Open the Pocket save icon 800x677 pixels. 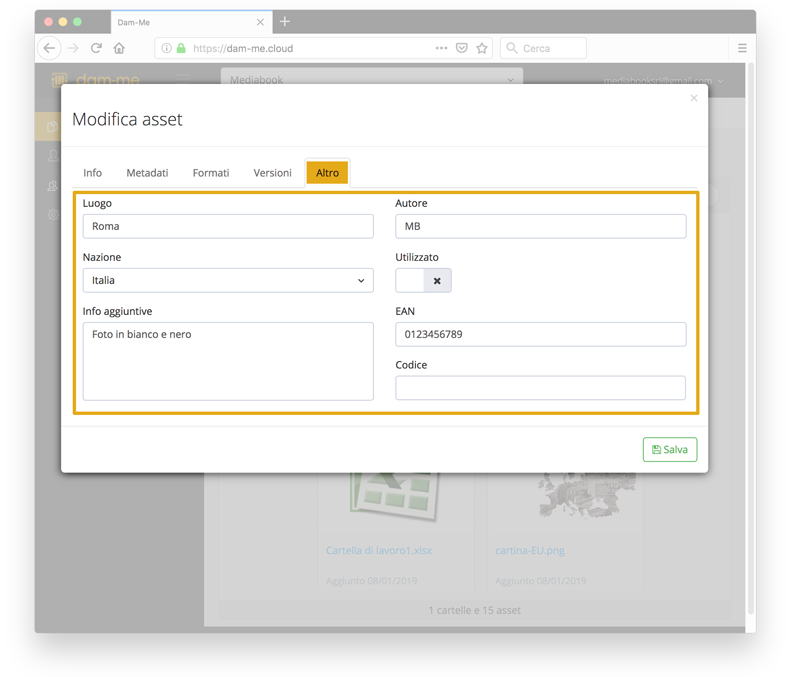[x=461, y=48]
